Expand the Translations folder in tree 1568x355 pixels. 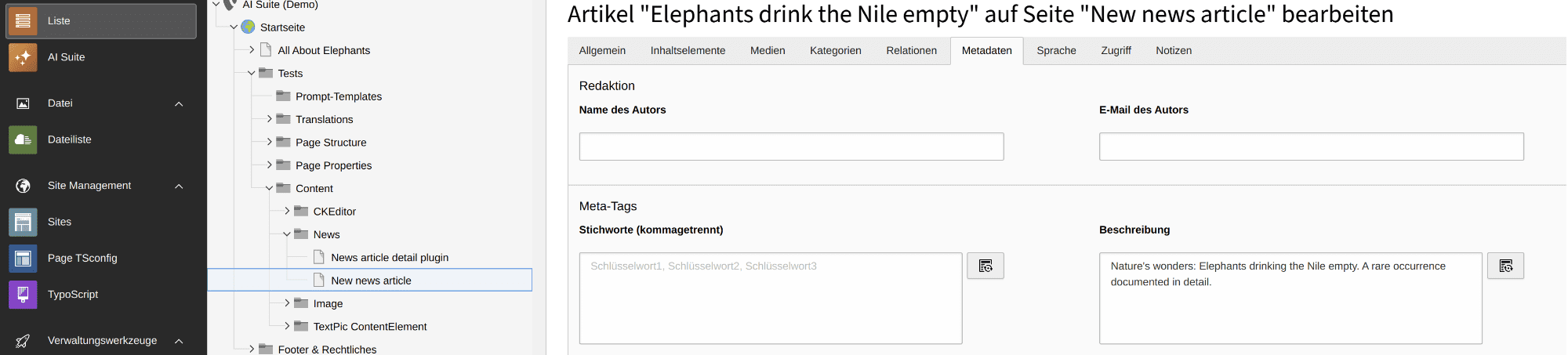point(270,119)
